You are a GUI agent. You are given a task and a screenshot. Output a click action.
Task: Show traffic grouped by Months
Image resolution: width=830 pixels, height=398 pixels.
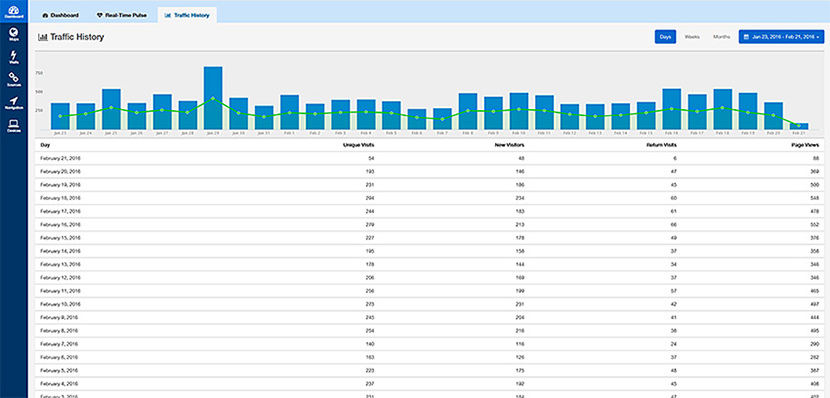(x=721, y=37)
